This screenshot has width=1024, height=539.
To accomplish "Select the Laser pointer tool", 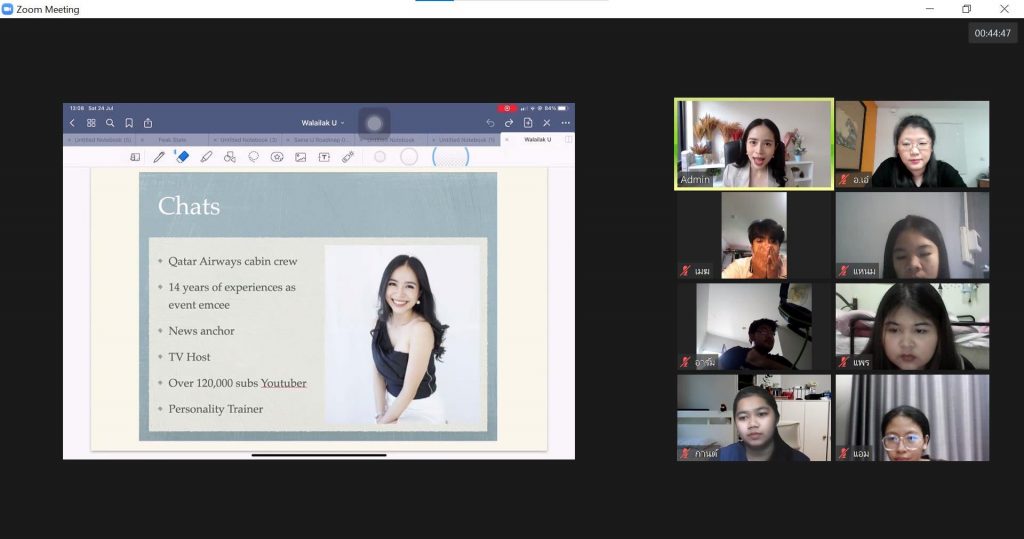I will pos(347,157).
